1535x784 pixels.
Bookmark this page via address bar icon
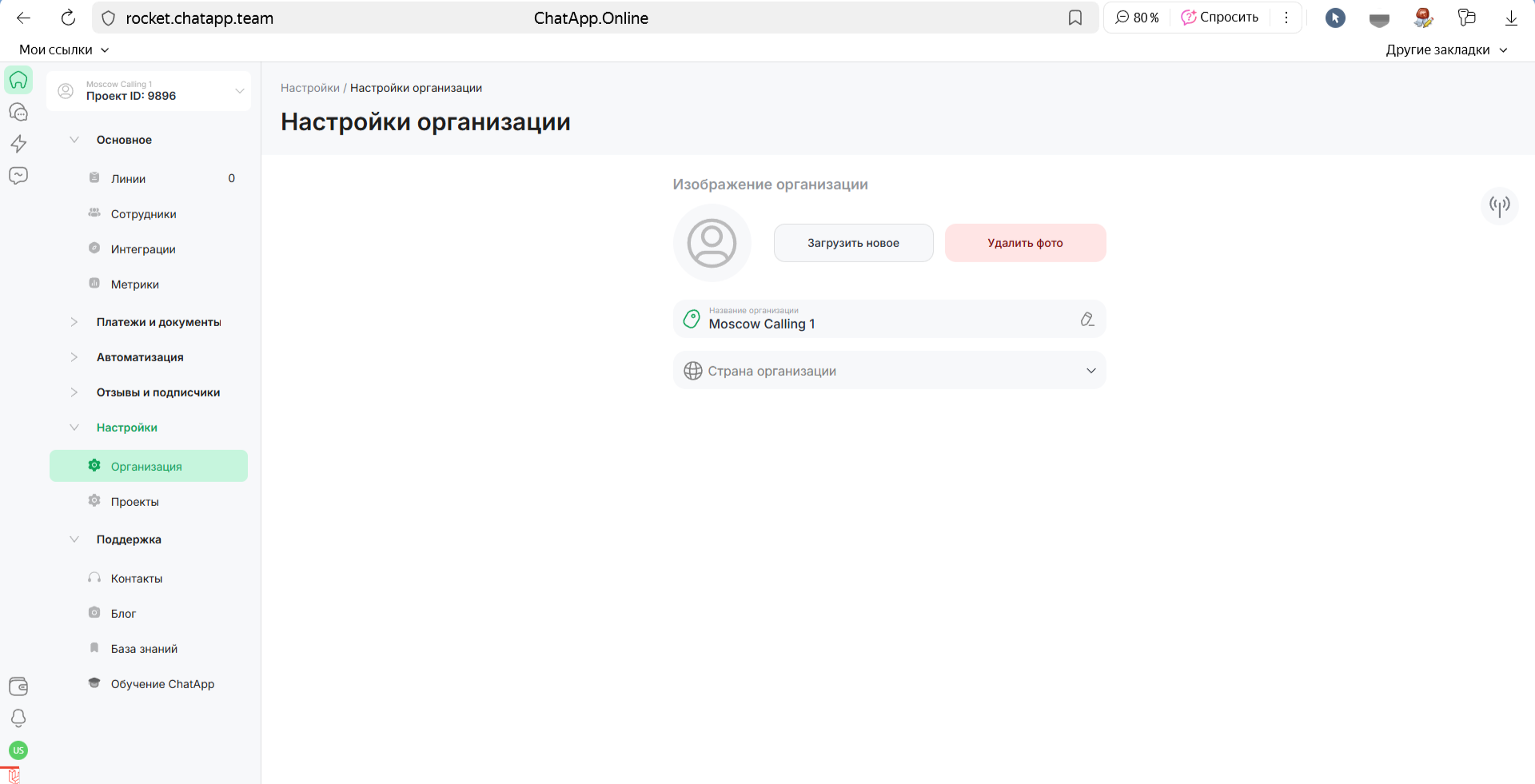point(1075,18)
